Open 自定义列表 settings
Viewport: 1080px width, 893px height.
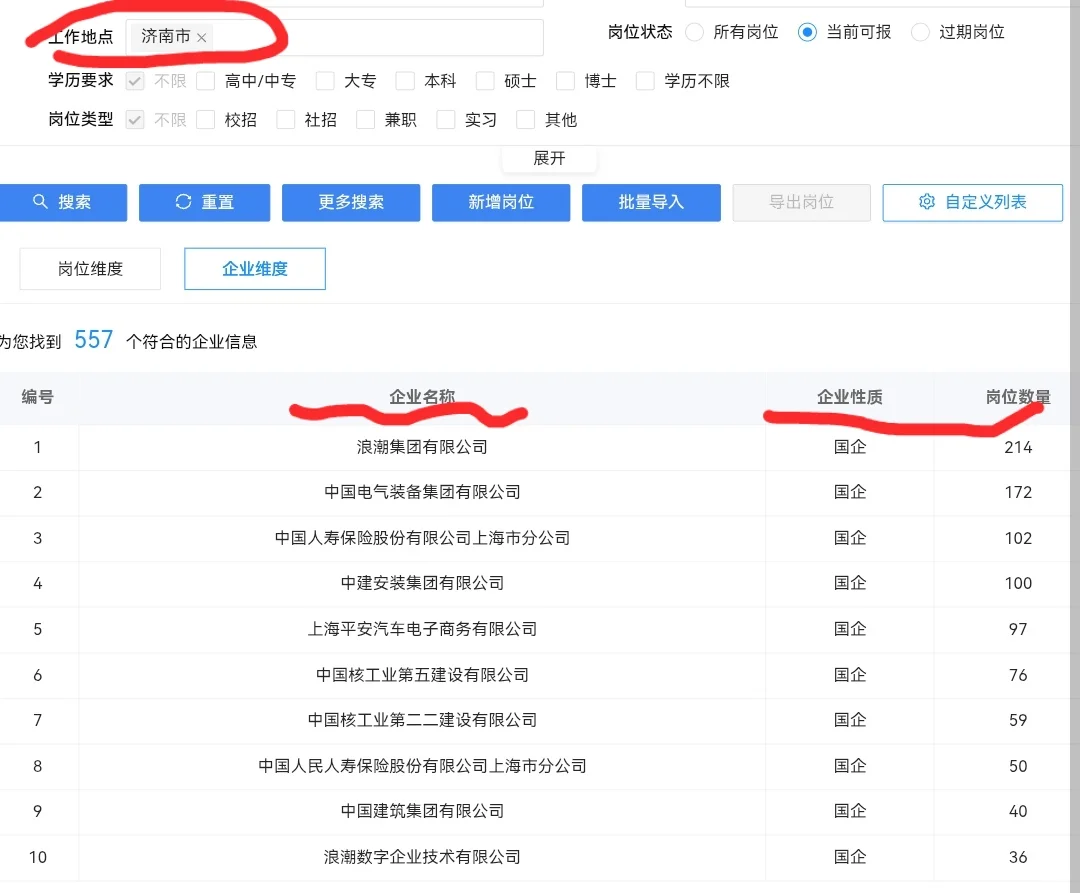(973, 202)
